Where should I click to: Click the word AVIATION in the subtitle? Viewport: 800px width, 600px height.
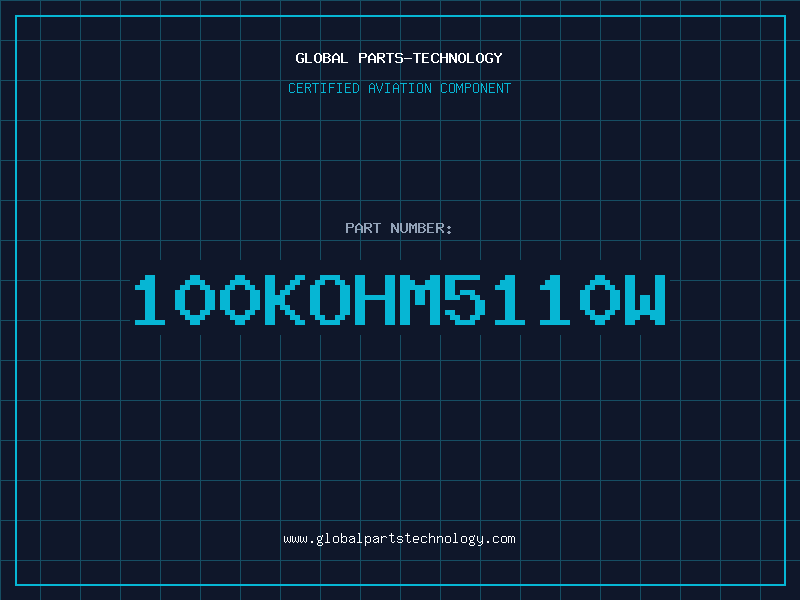400,88
